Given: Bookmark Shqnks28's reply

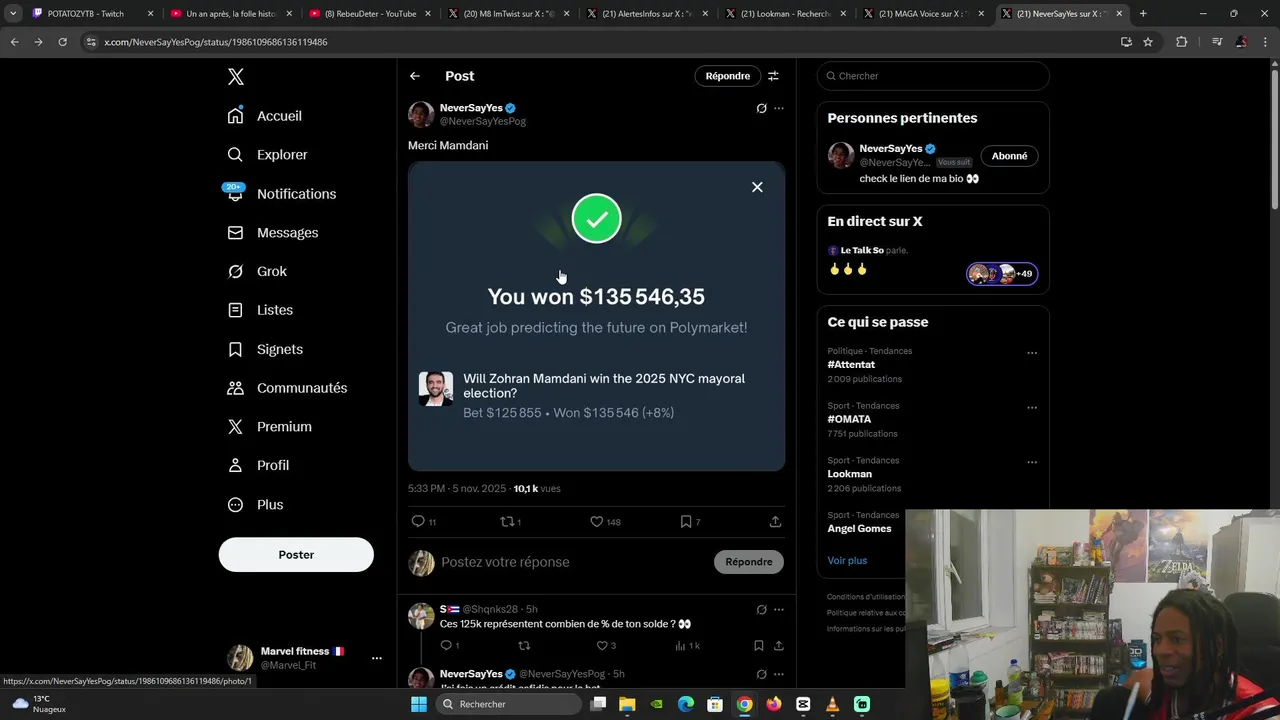Looking at the screenshot, I should 759,646.
